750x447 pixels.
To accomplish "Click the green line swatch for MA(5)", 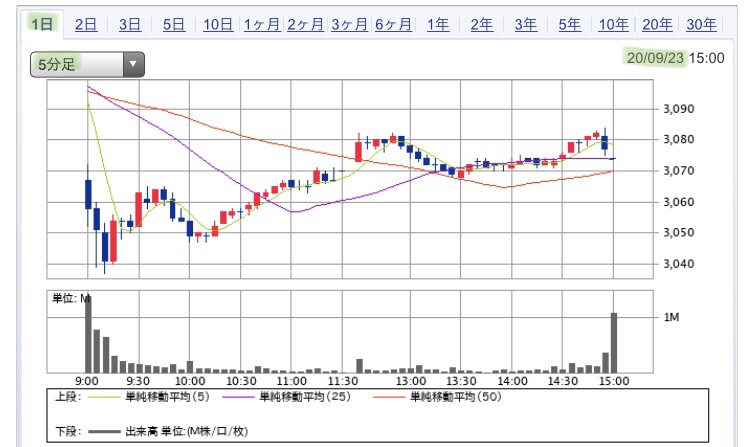I will point(104,397).
